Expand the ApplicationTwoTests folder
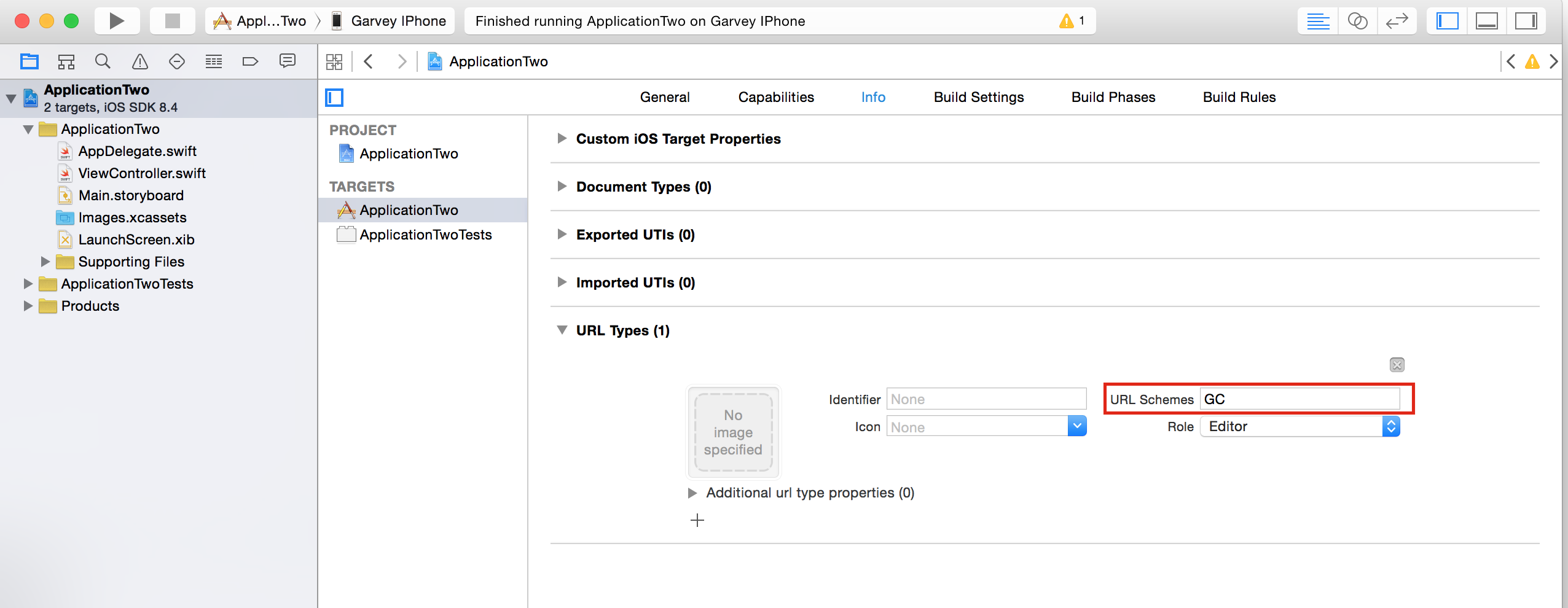Screen dimensions: 1568x608 pos(28,284)
